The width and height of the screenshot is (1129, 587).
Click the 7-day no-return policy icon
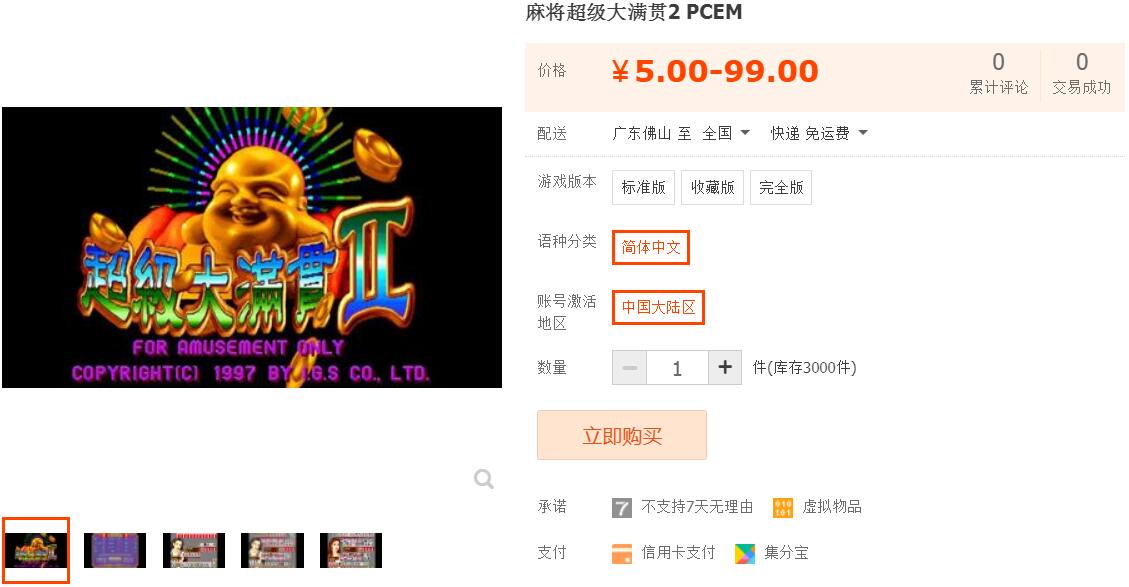(621, 508)
